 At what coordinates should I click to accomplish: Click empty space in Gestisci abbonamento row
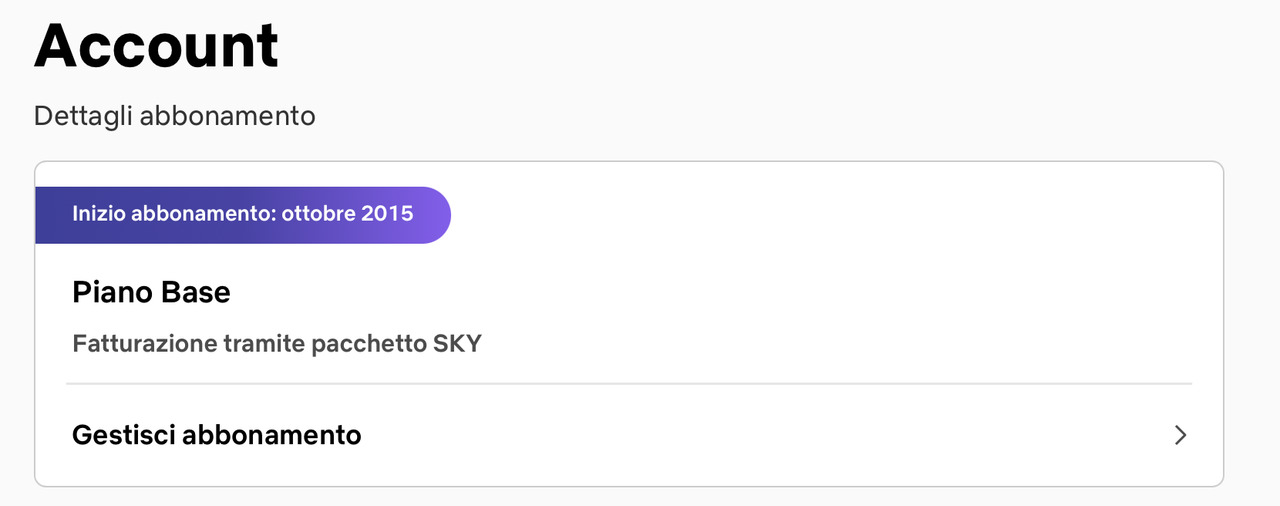click(760, 435)
